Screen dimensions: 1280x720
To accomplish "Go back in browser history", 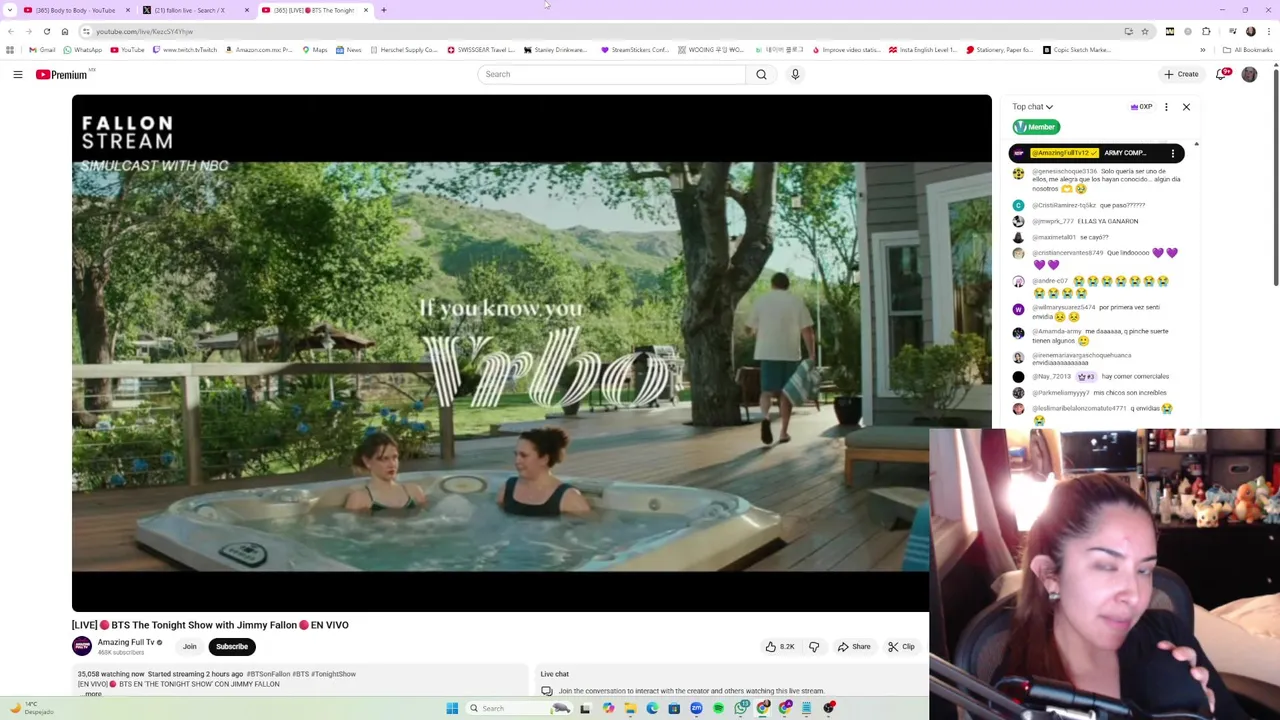I will click(x=10, y=31).
